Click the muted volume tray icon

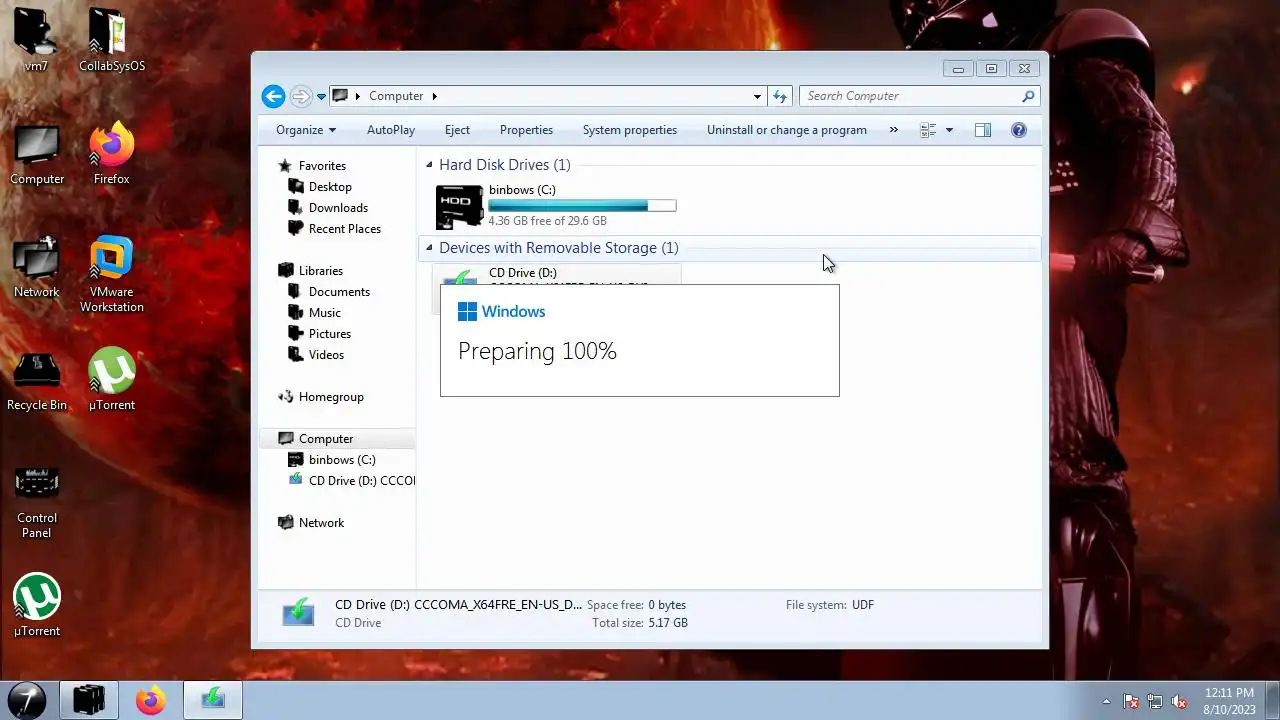click(x=1179, y=701)
